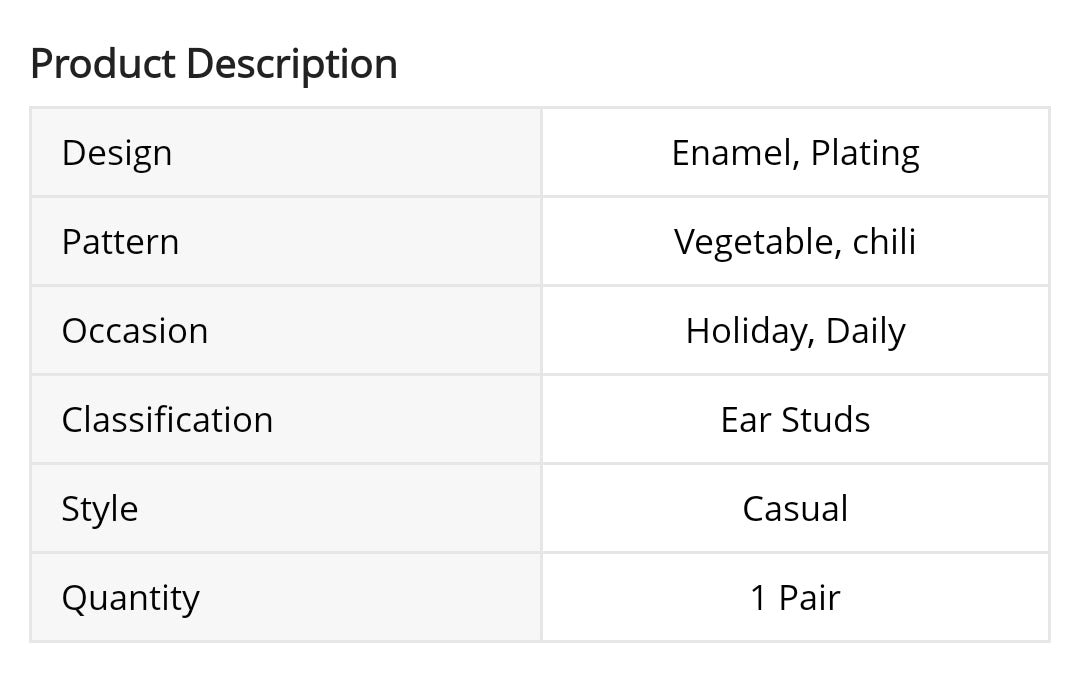This screenshot has height=677, width=1080.
Task: Click the word Description in the heading
Action: click(x=292, y=64)
